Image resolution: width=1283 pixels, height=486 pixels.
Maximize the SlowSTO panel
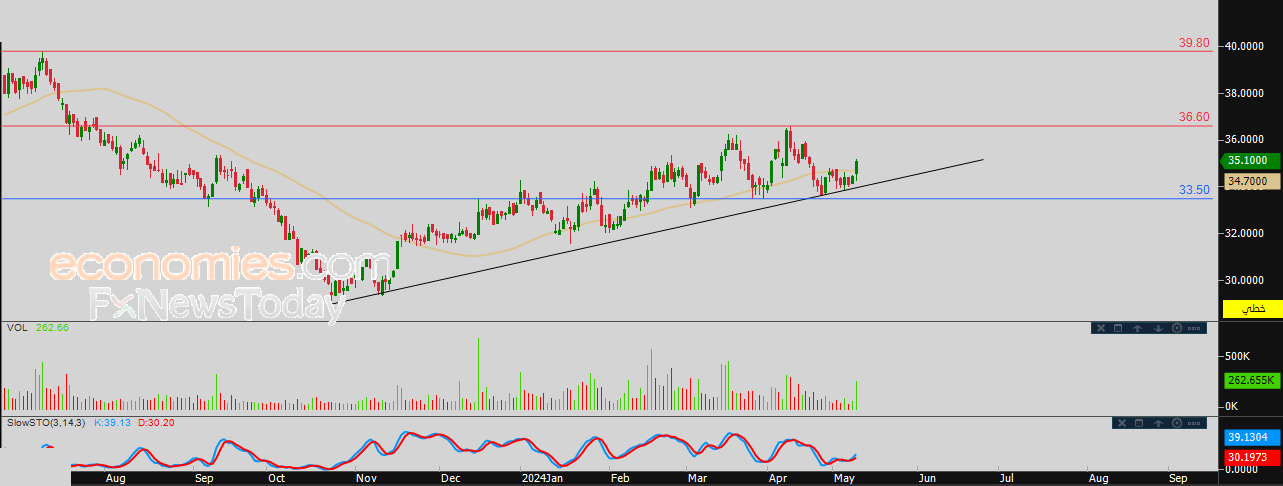[1138, 424]
